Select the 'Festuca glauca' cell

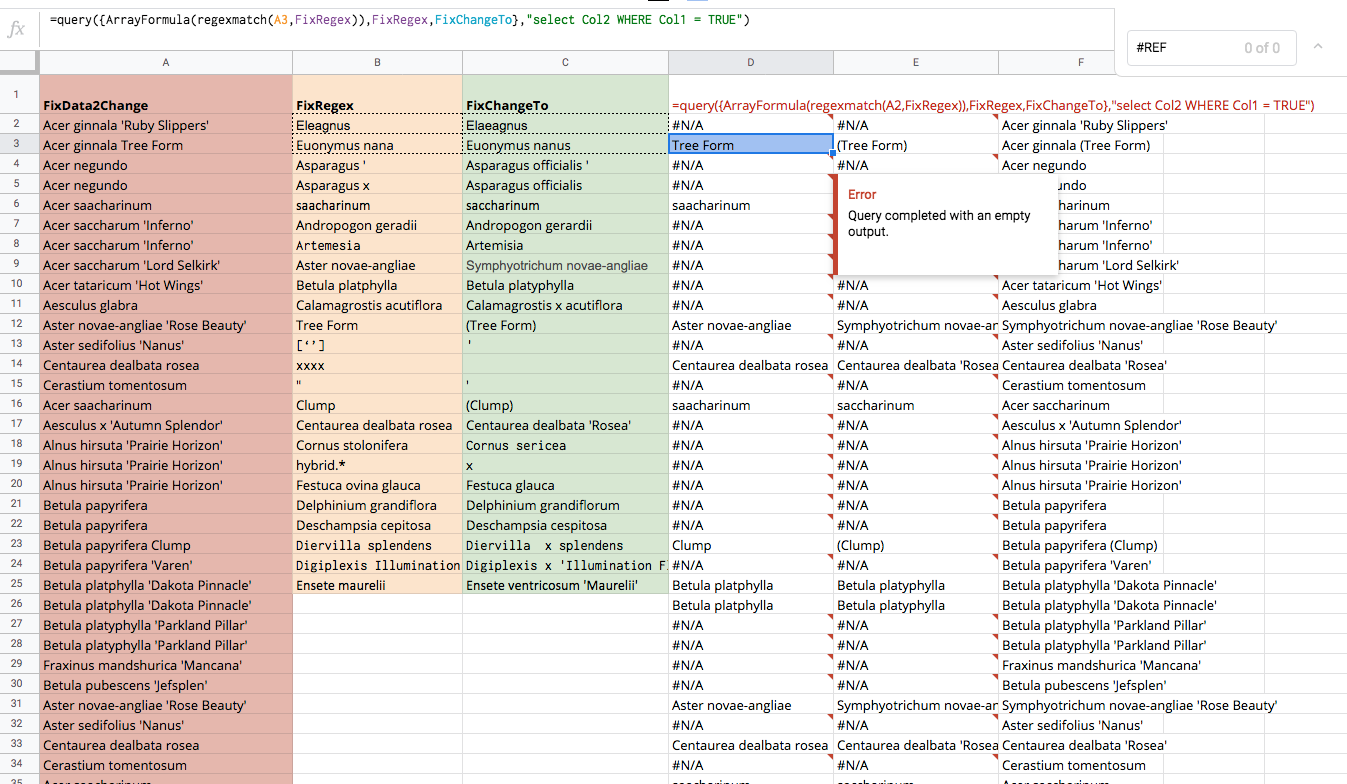(565, 485)
